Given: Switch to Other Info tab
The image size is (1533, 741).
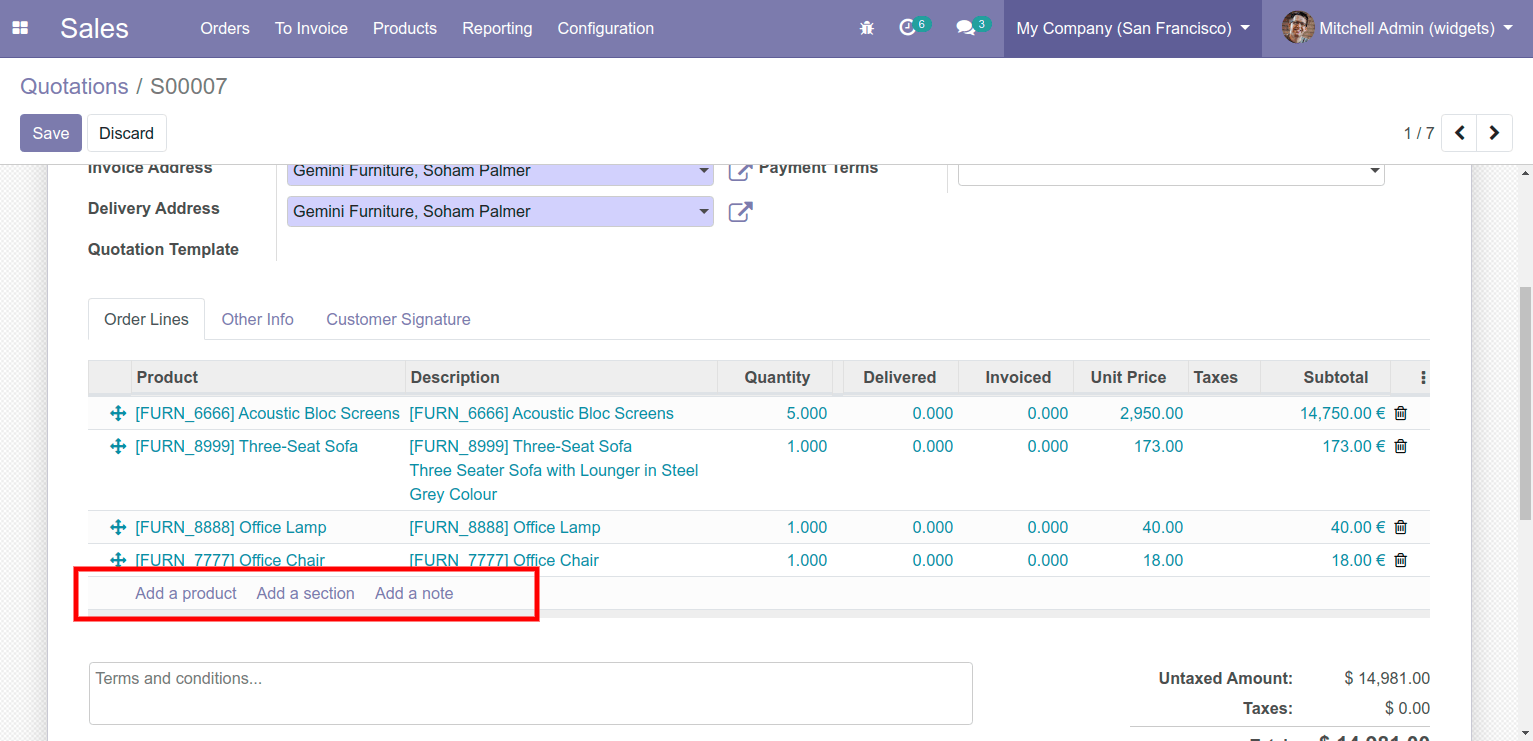Looking at the screenshot, I should click(258, 319).
